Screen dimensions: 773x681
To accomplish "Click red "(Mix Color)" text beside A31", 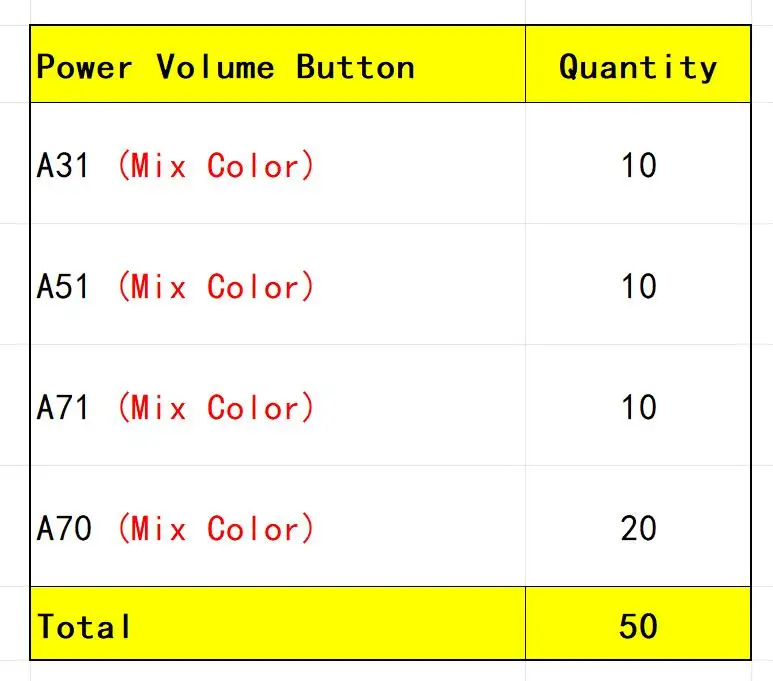I will [x=215, y=166].
